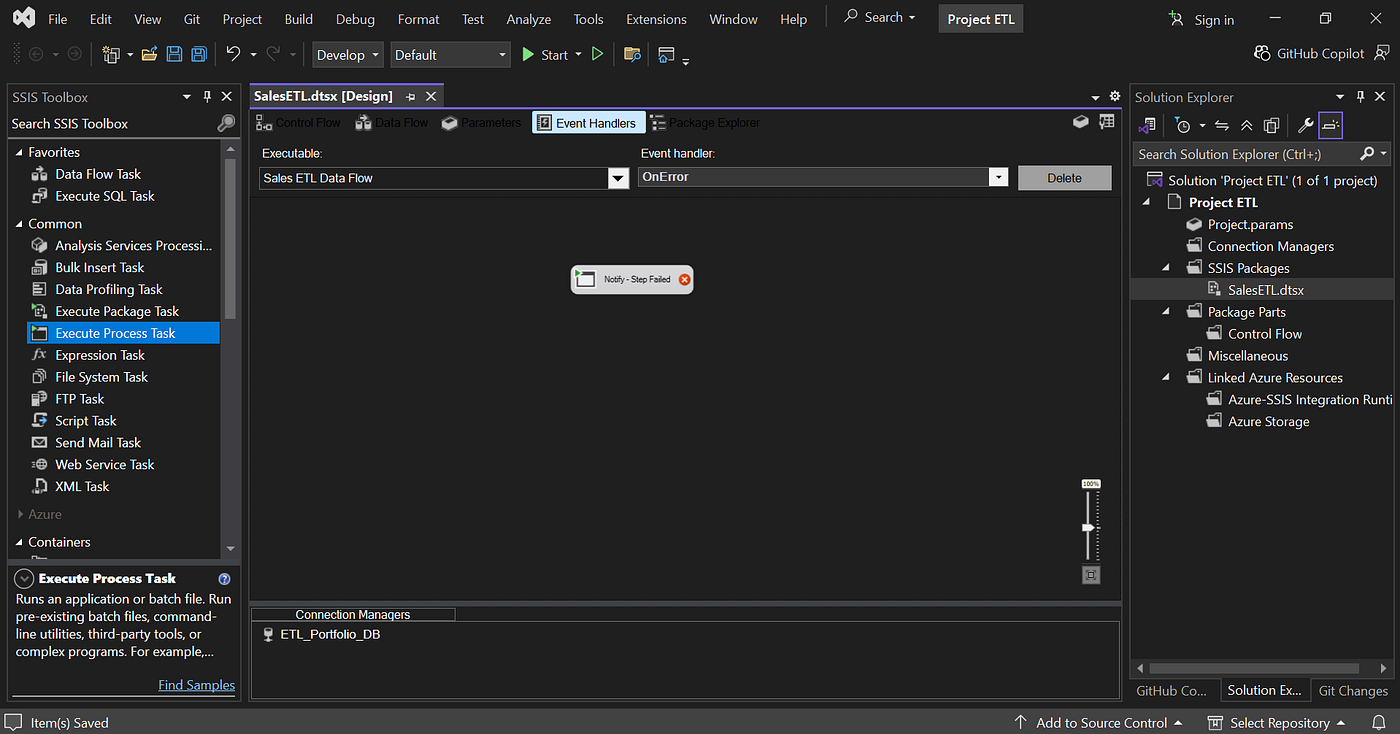Screen dimensions: 1400x734
Task: Click the help icon beside Execute Process Task
Action: click(x=224, y=579)
